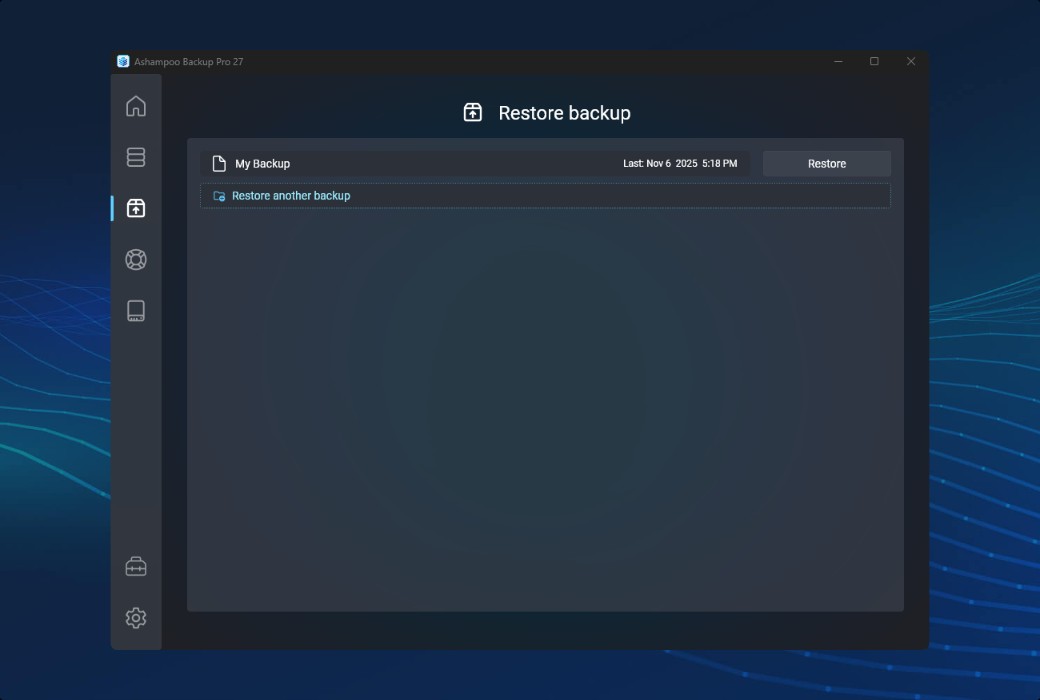Select the backup plans icon in the sidebar
Image resolution: width=1040 pixels, height=700 pixels.
[x=136, y=157]
